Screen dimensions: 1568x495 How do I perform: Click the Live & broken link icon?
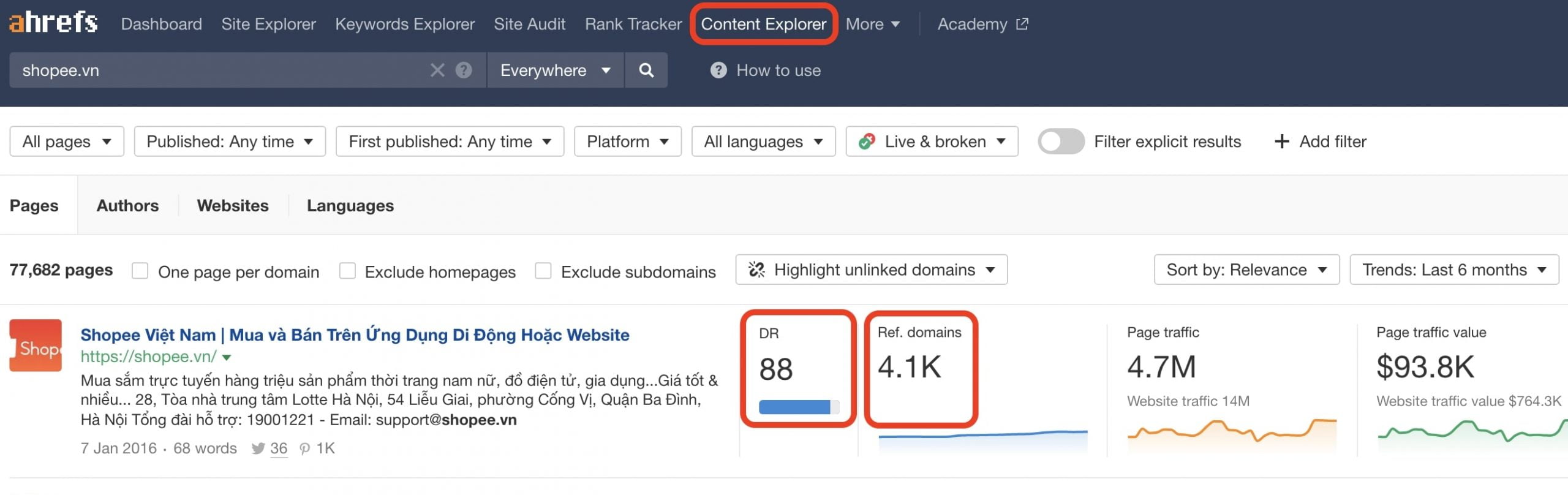[x=867, y=142]
